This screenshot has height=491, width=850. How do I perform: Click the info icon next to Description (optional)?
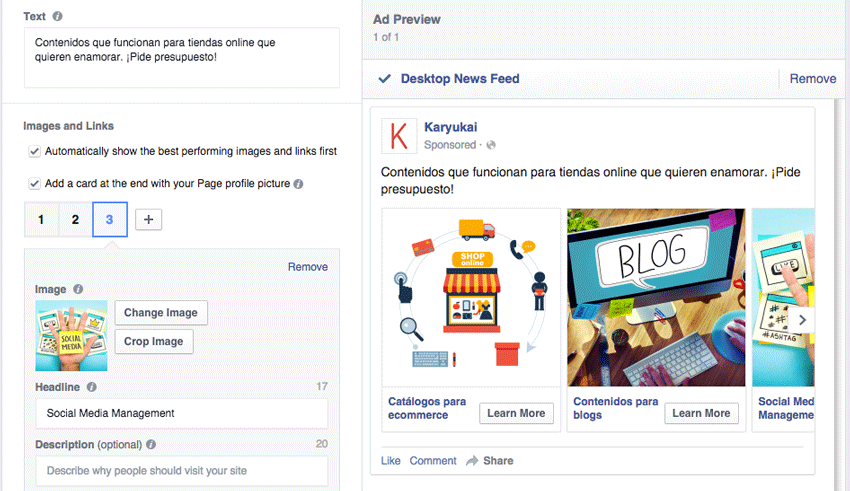click(151, 444)
